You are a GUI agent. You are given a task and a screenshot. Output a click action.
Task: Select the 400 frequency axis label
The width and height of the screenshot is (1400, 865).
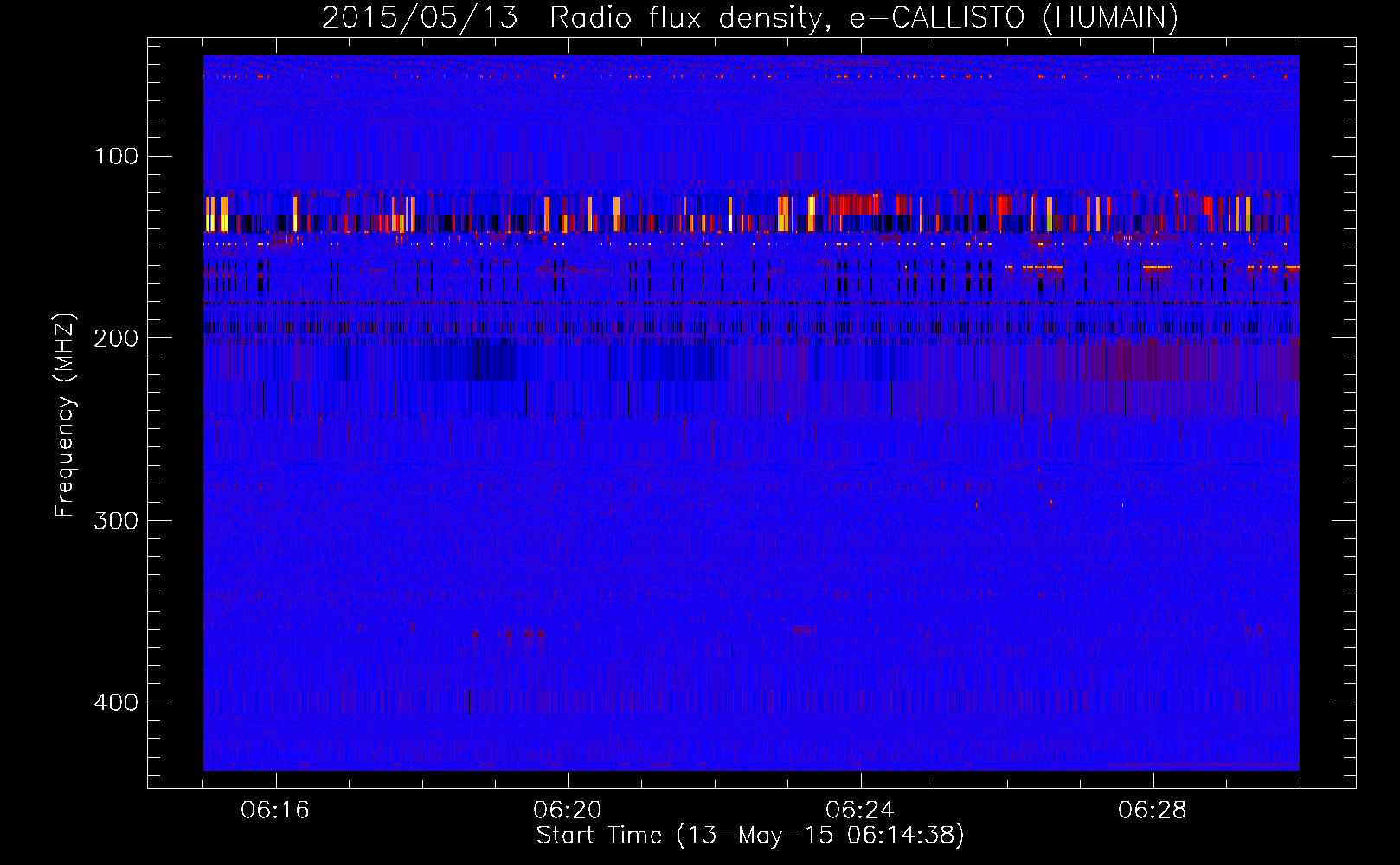pyautogui.click(x=116, y=702)
